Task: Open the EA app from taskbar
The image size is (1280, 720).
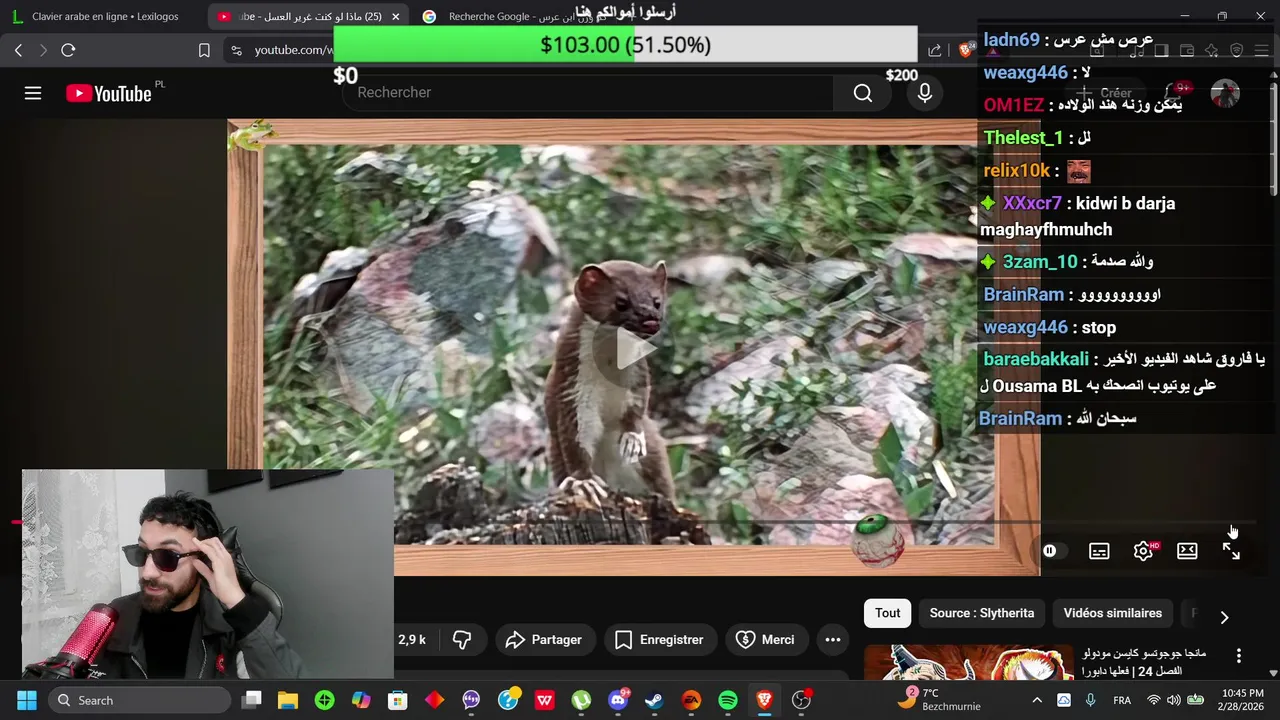Action: [x=691, y=700]
